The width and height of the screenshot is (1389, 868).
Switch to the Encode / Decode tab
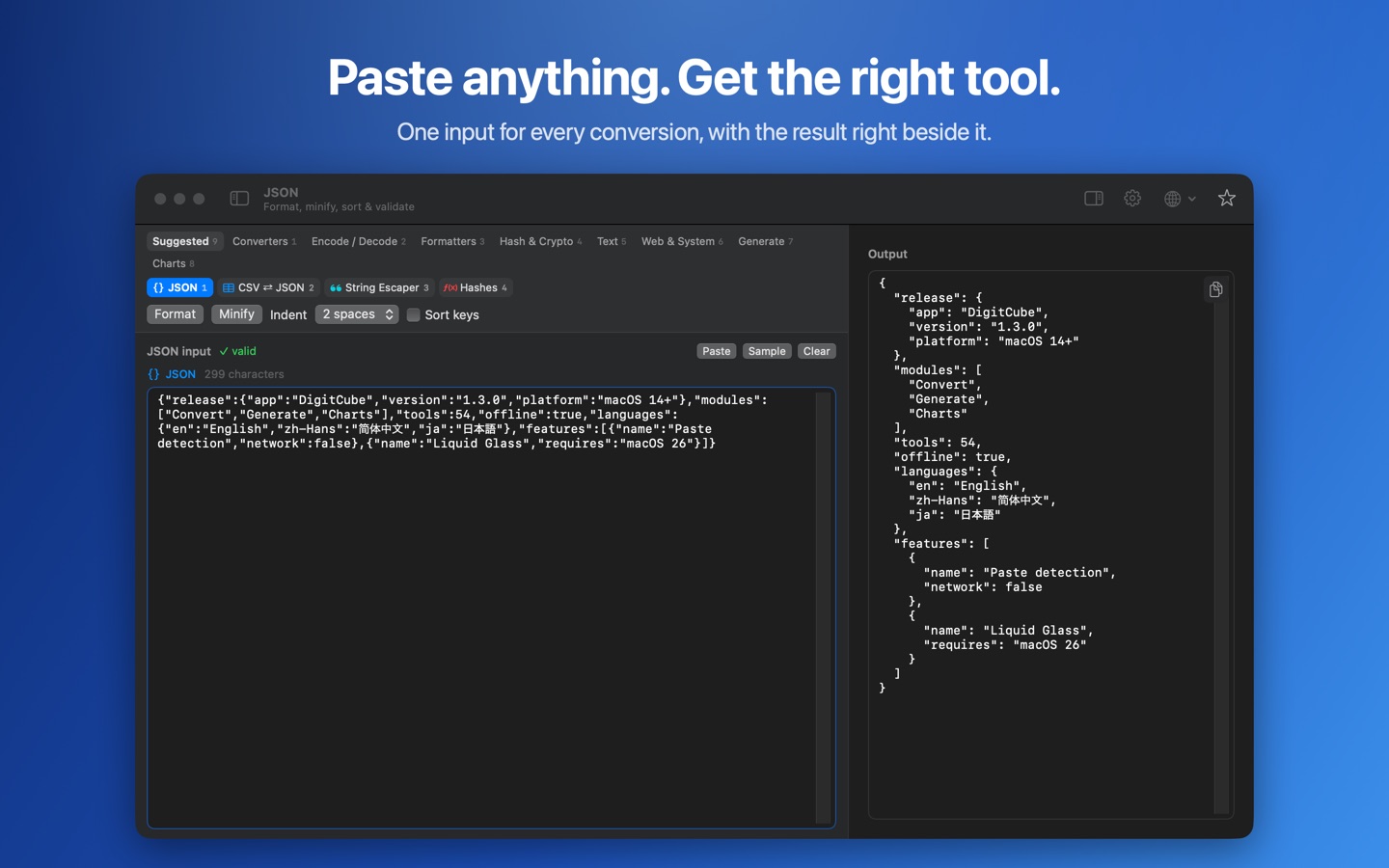358,241
